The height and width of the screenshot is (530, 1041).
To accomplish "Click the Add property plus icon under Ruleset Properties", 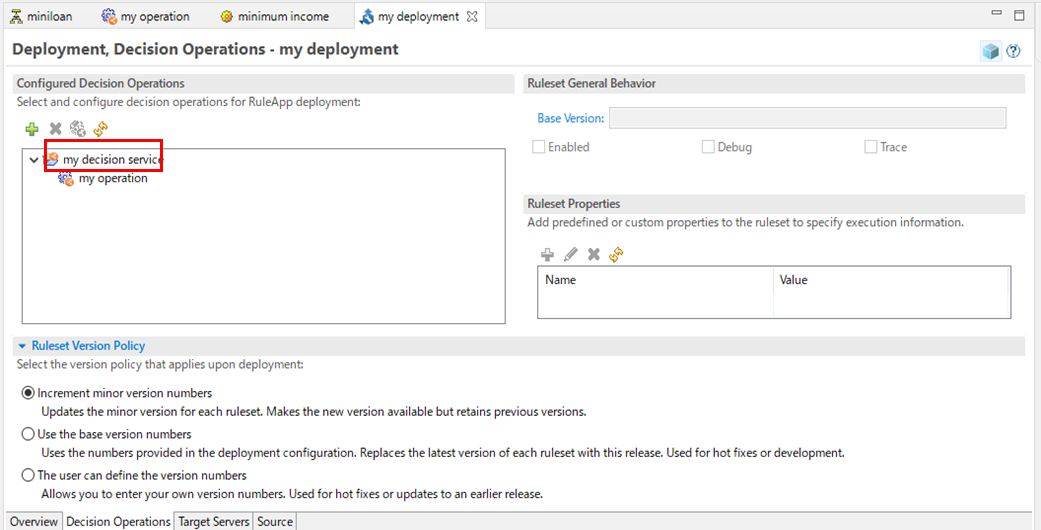I will pos(548,254).
